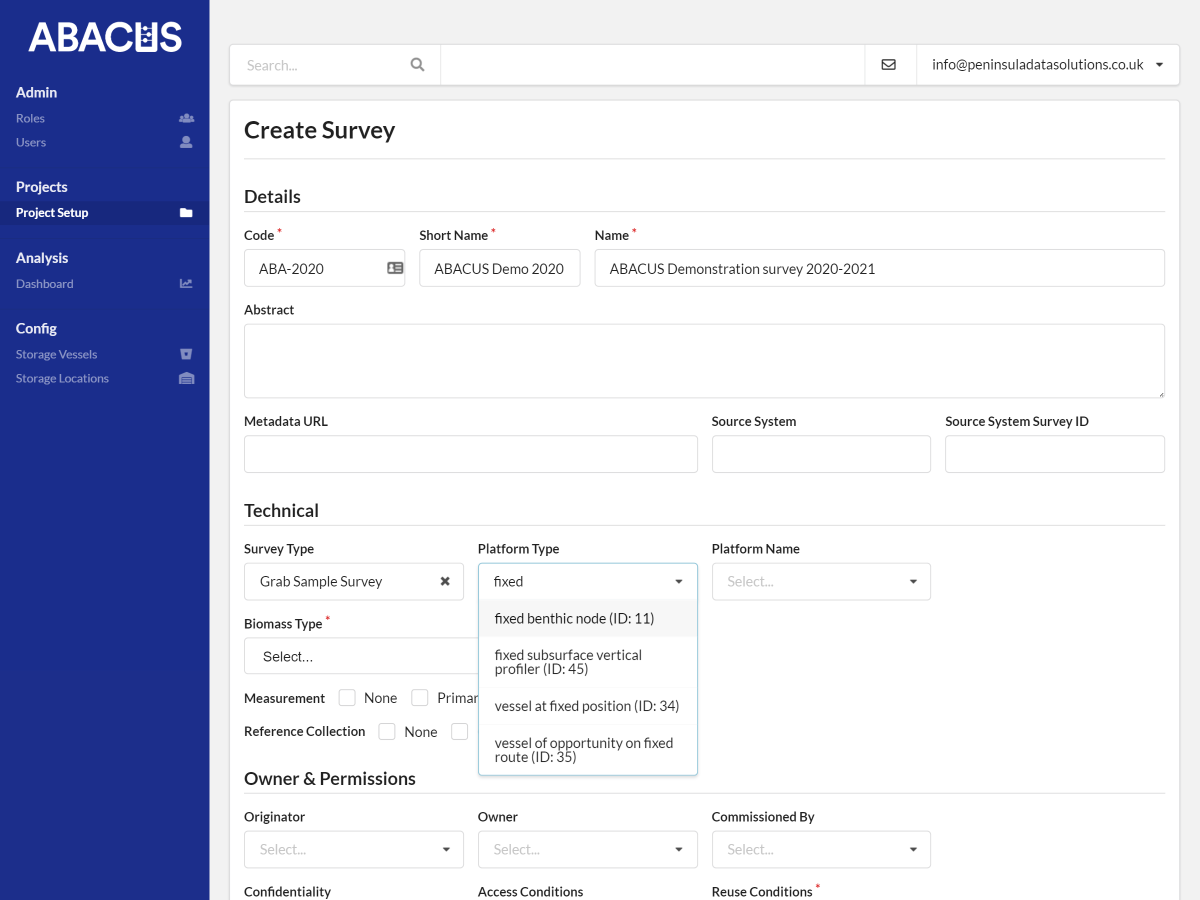Toggle Reference Collection None checkbox
The width and height of the screenshot is (1200, 900).
(387, 732)
